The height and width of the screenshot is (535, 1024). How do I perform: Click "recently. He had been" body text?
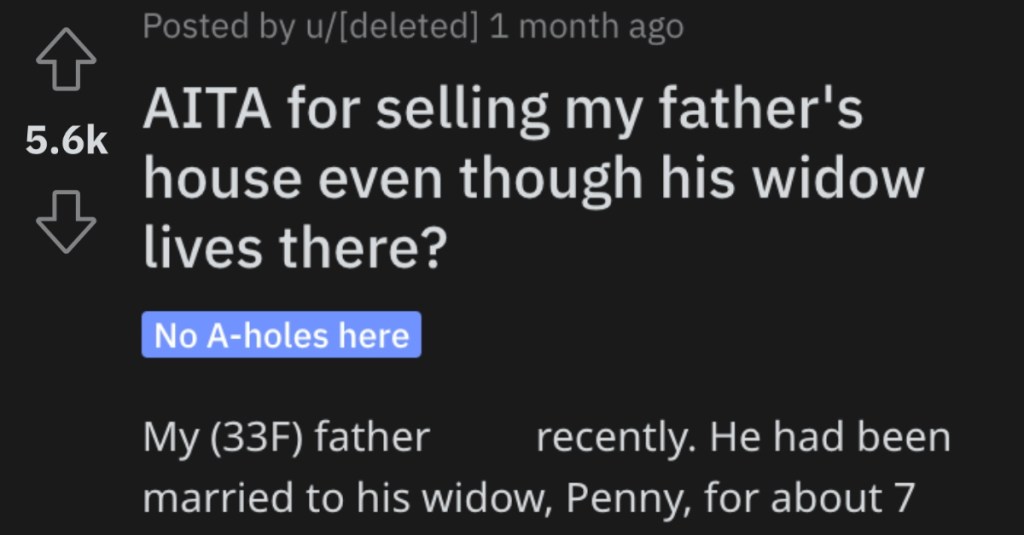tap(743, 437)
